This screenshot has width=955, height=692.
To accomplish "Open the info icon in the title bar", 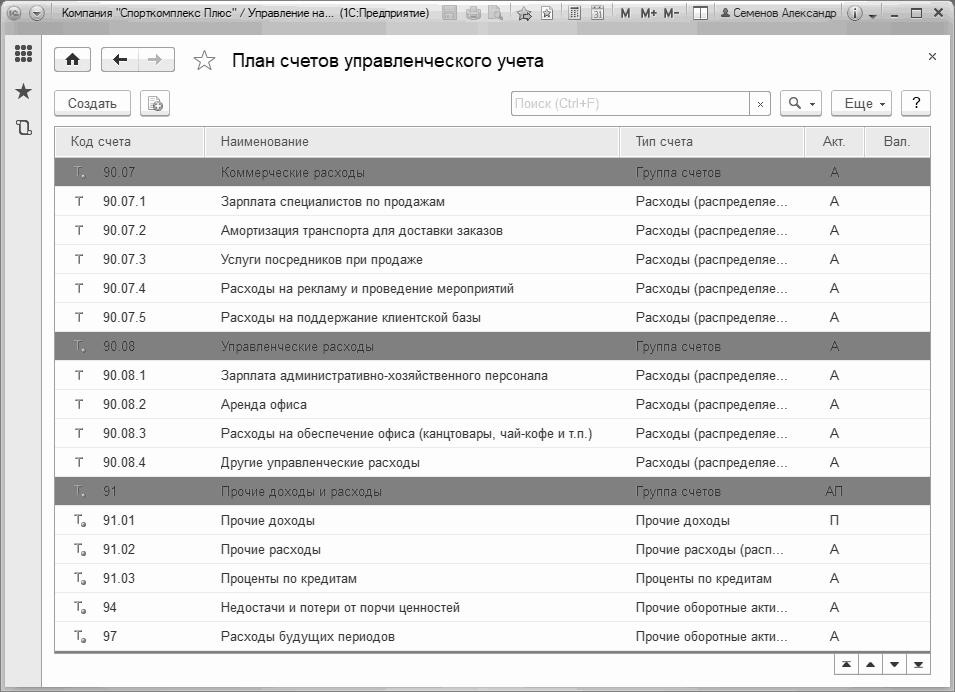I will [x=855, y=13].
